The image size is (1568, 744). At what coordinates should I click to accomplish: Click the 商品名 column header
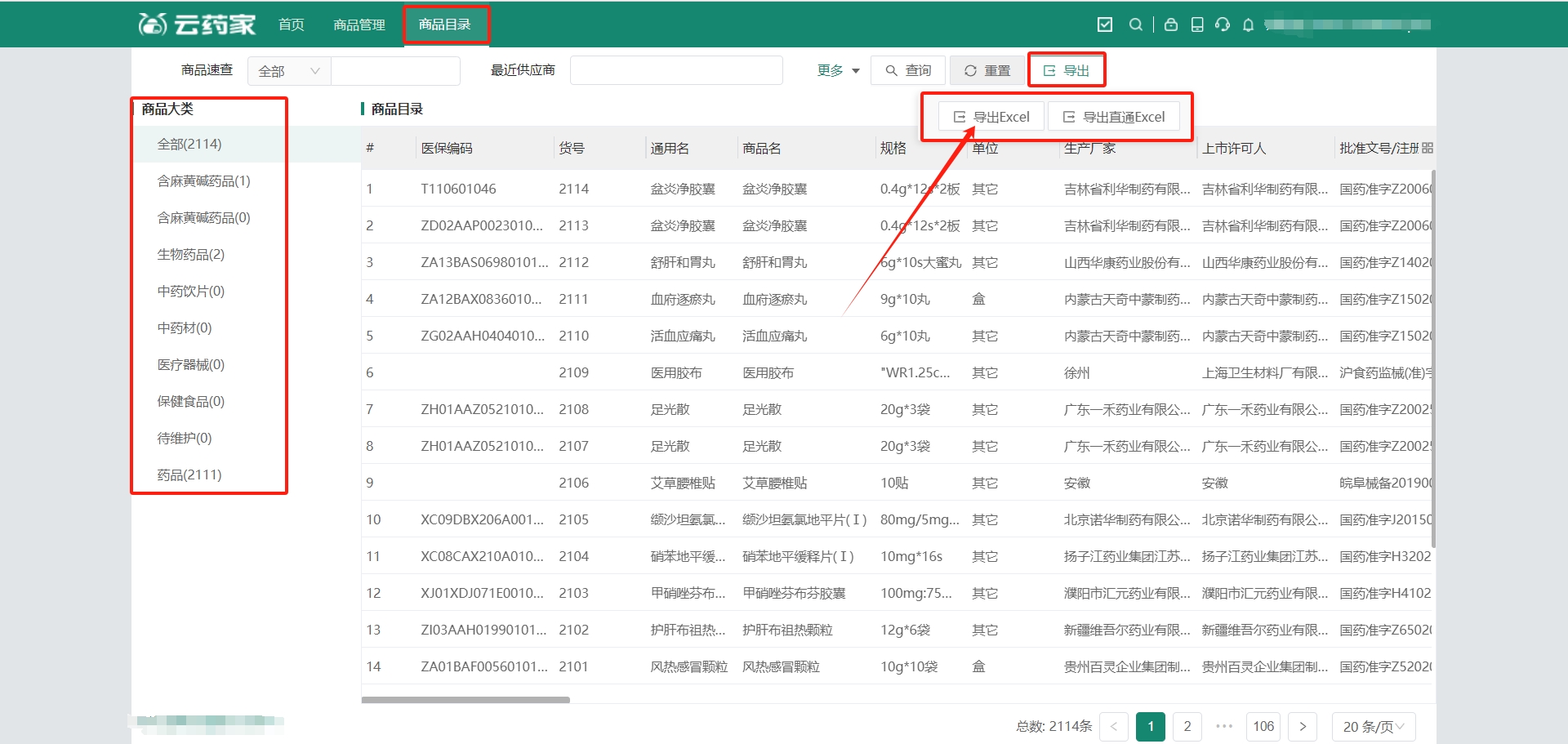[762, 148]
